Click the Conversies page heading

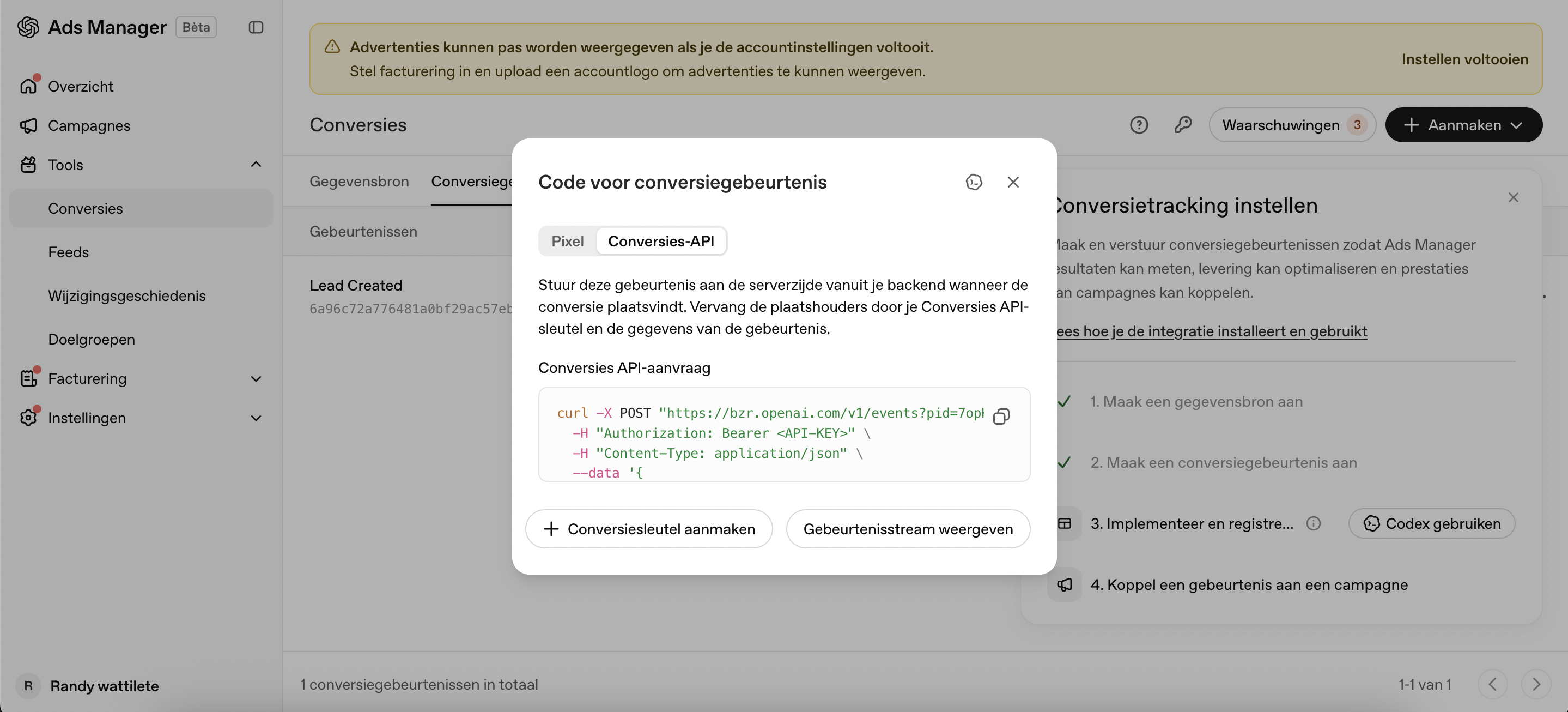[x=358, y=125]
